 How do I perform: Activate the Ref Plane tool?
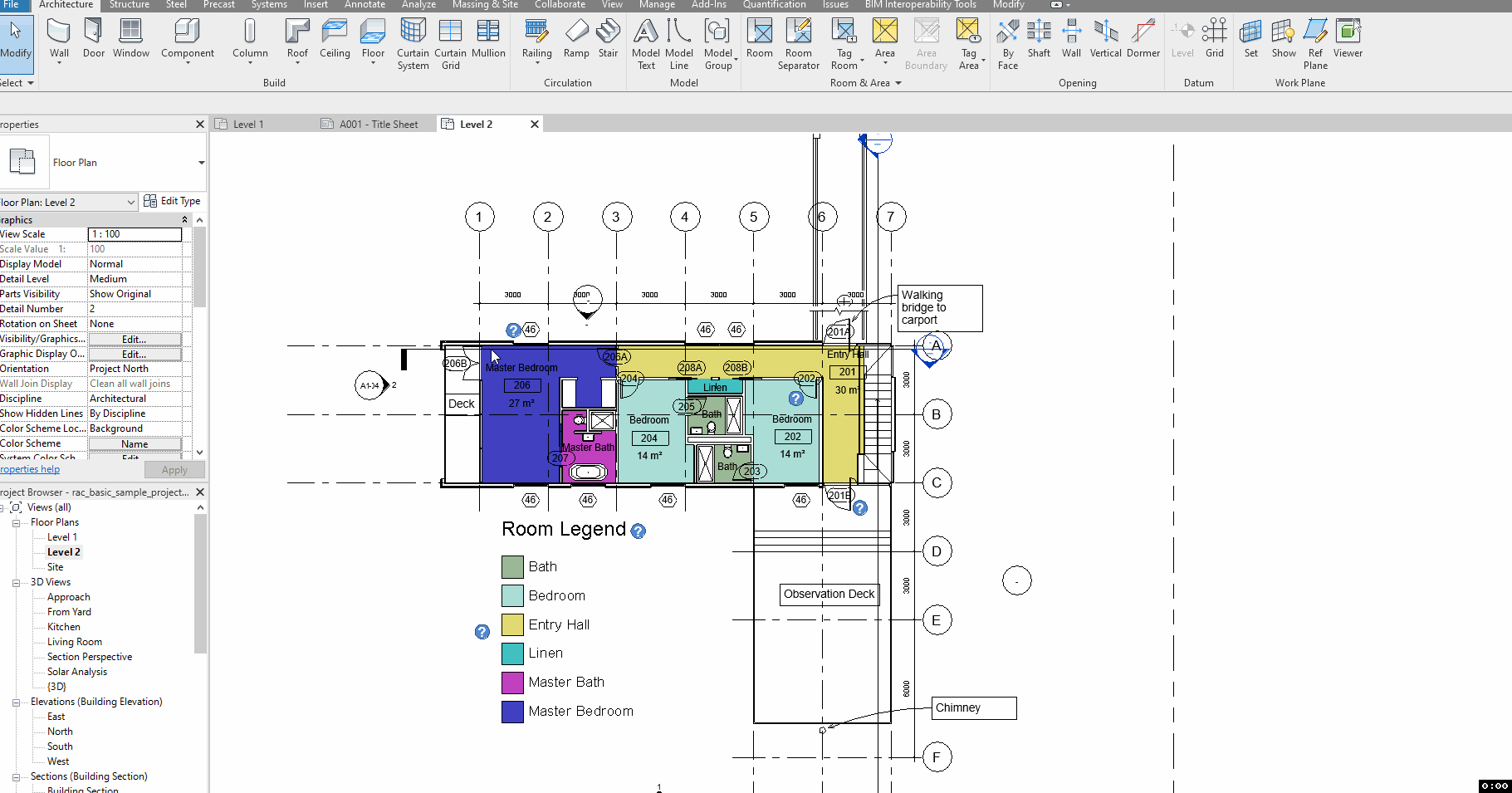(x=1314, y=42)
